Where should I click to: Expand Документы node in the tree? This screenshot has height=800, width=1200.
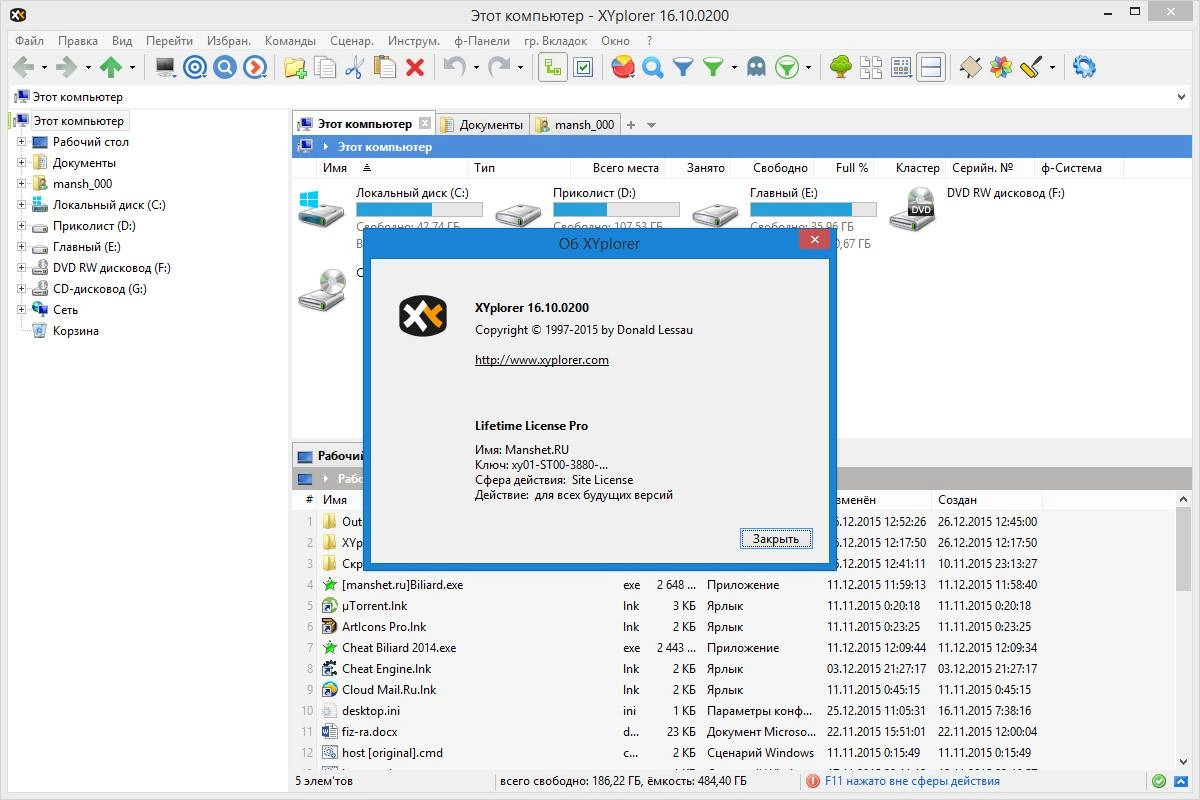(21, 163)
